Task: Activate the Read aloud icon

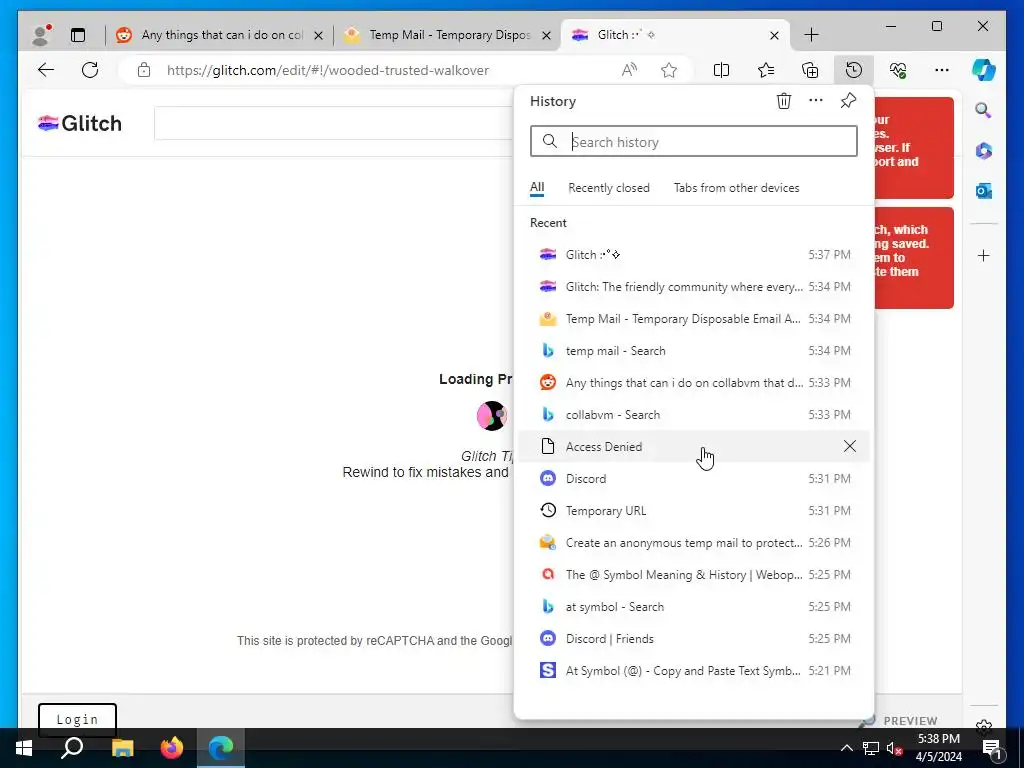Action: click(629, 70)
